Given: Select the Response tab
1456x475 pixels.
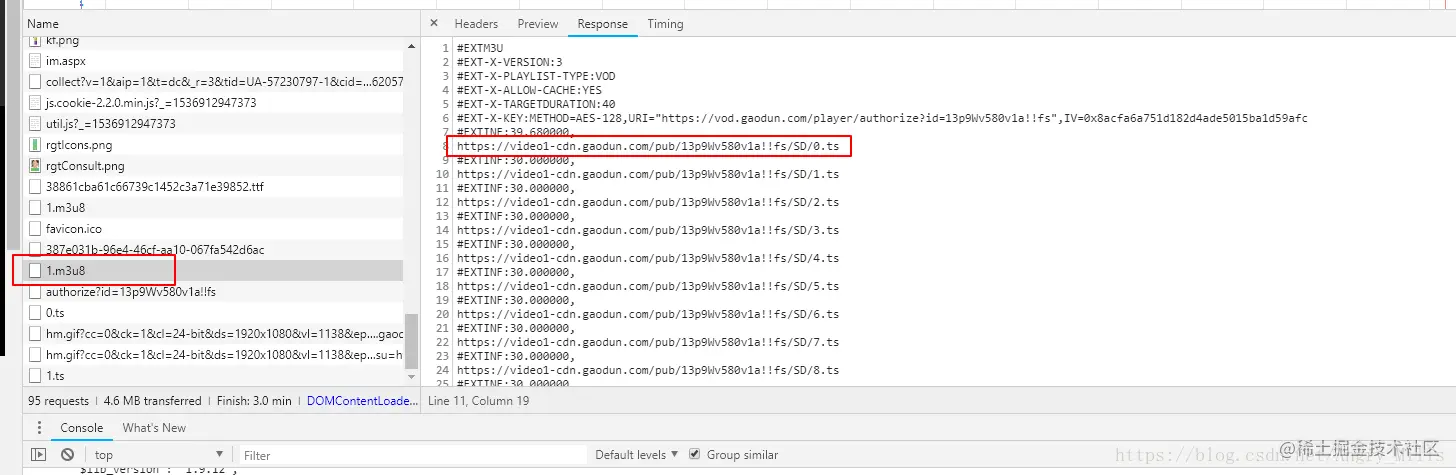Looking at the screenshot, I should pyautogui.click(x=603, y=24).
